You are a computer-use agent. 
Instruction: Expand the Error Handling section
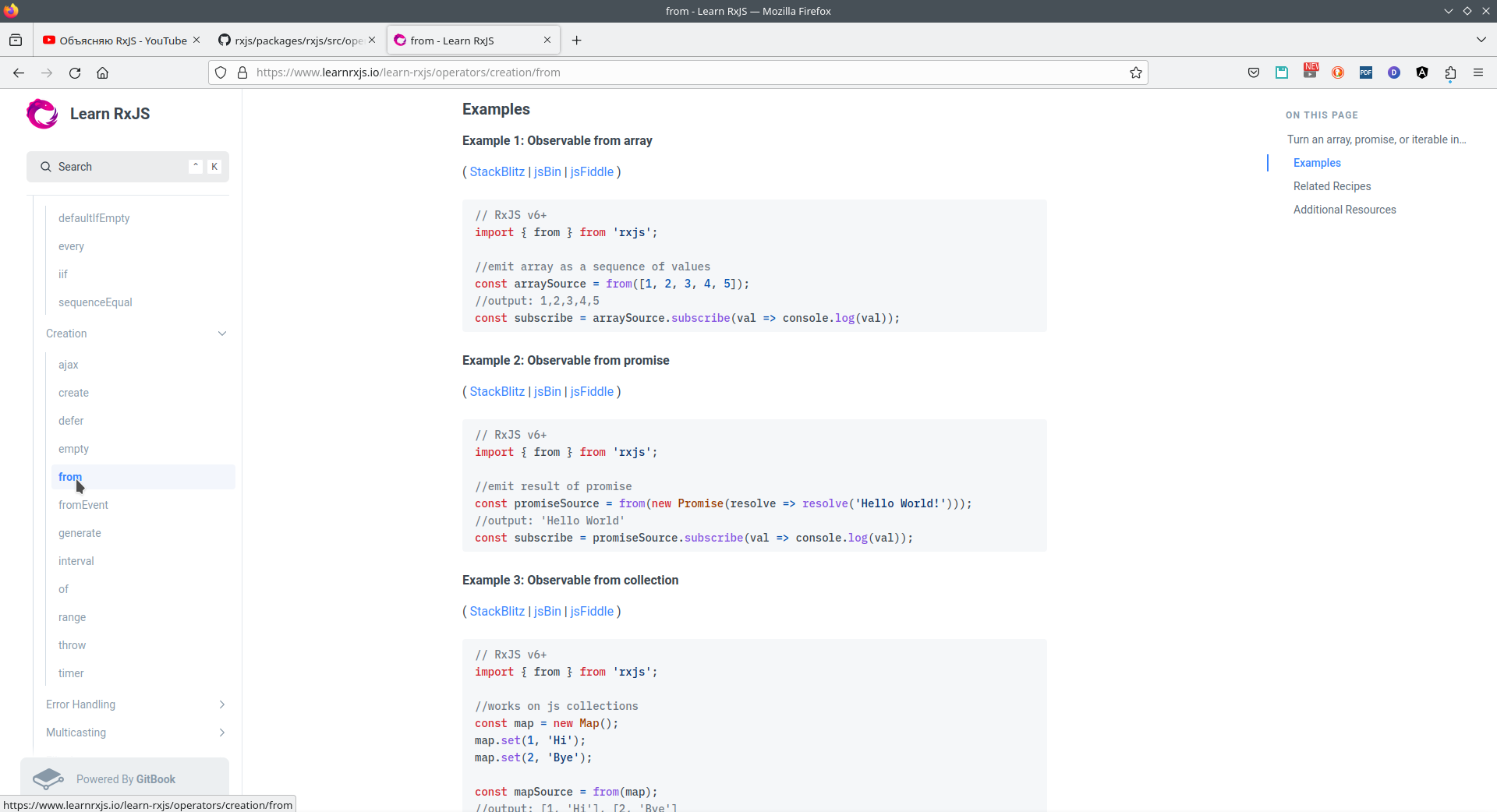point(222,704)
